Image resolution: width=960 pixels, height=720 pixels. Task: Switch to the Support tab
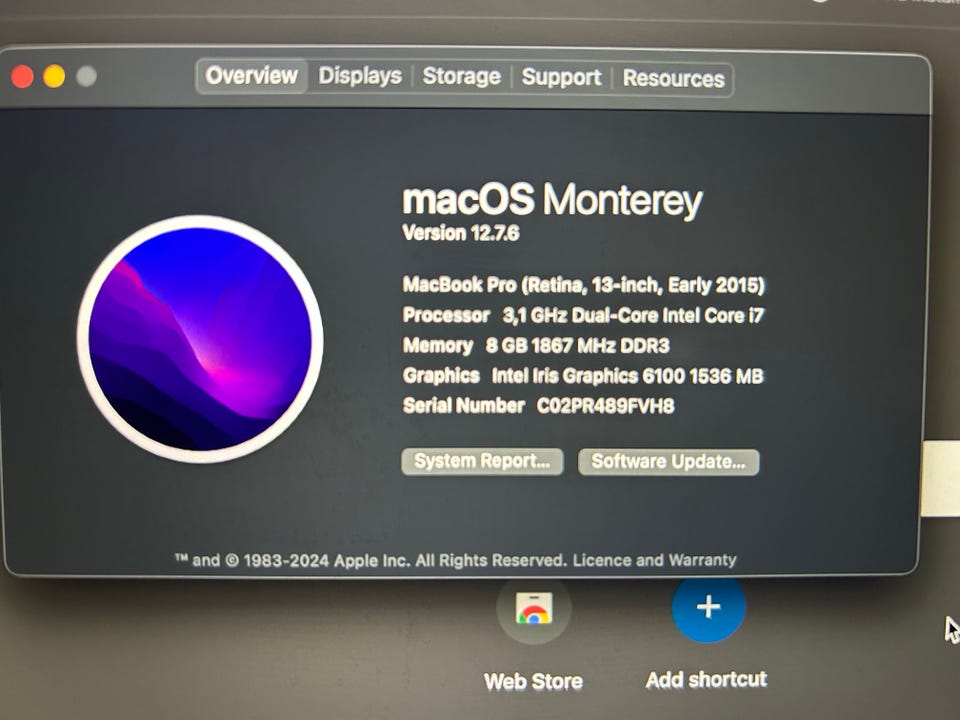click(561, 78)
